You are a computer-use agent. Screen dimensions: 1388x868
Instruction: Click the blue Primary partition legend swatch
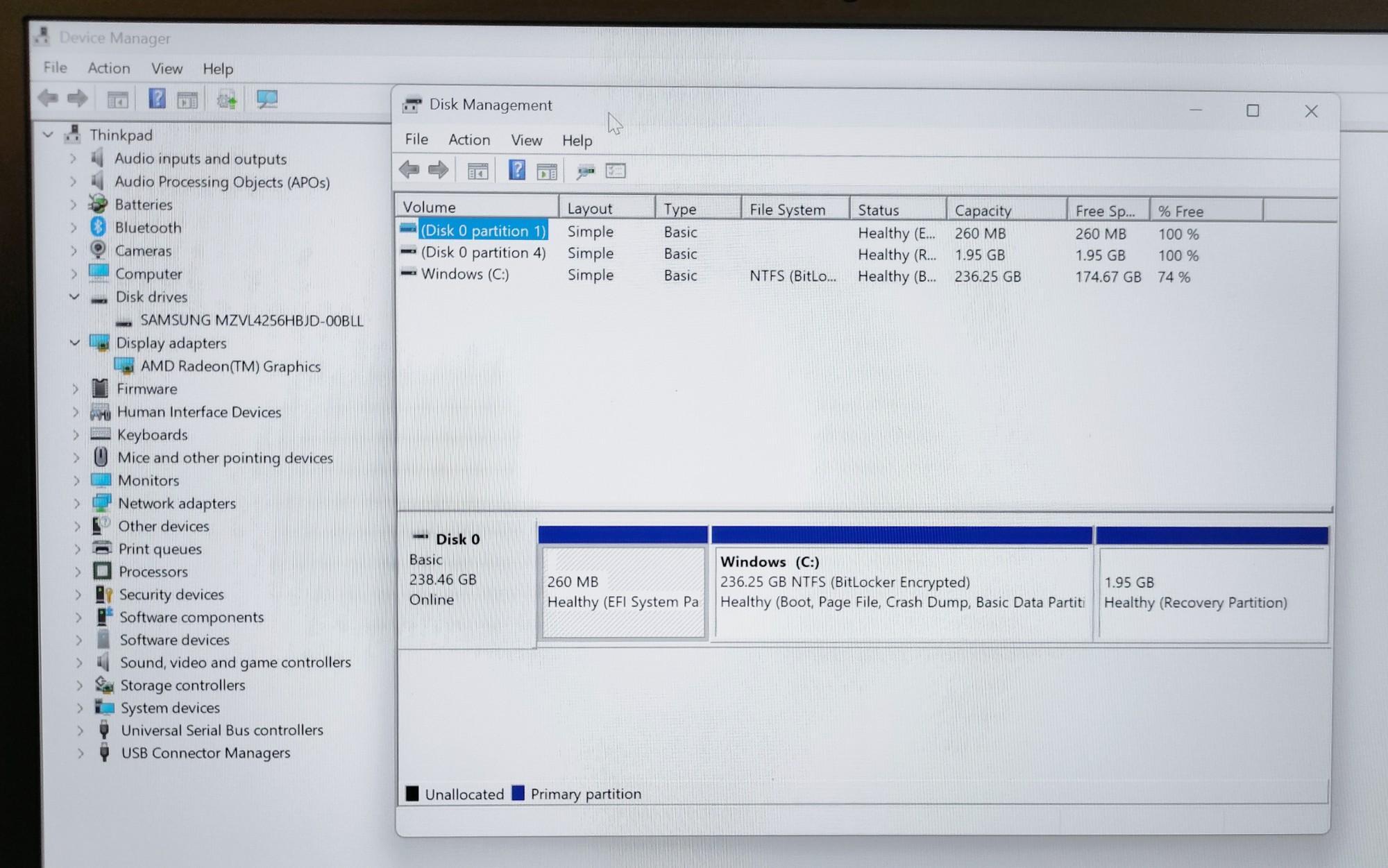coord(518,792)
